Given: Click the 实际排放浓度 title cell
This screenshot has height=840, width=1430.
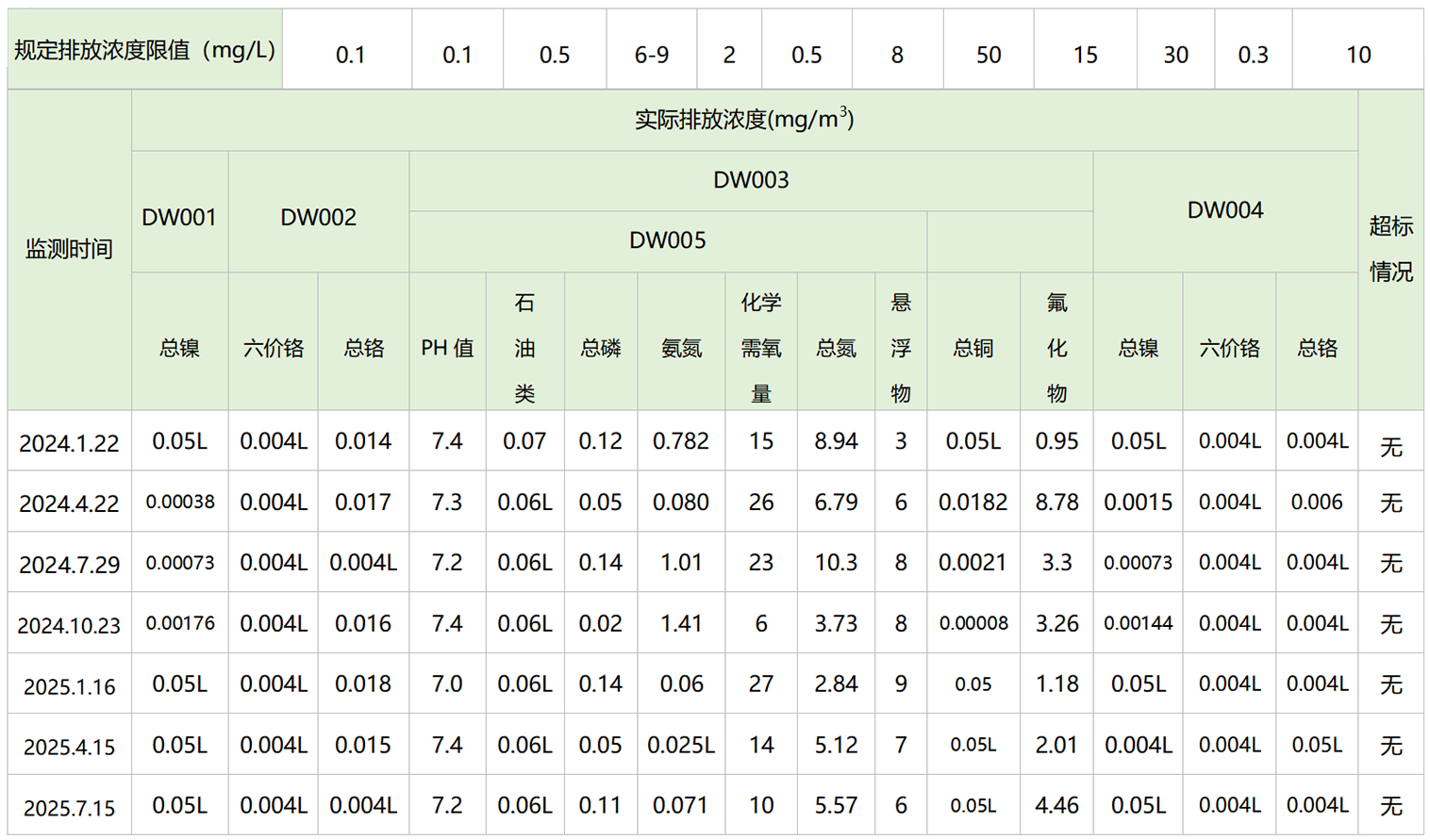Looking at the screenshot, I should (744, 120).
